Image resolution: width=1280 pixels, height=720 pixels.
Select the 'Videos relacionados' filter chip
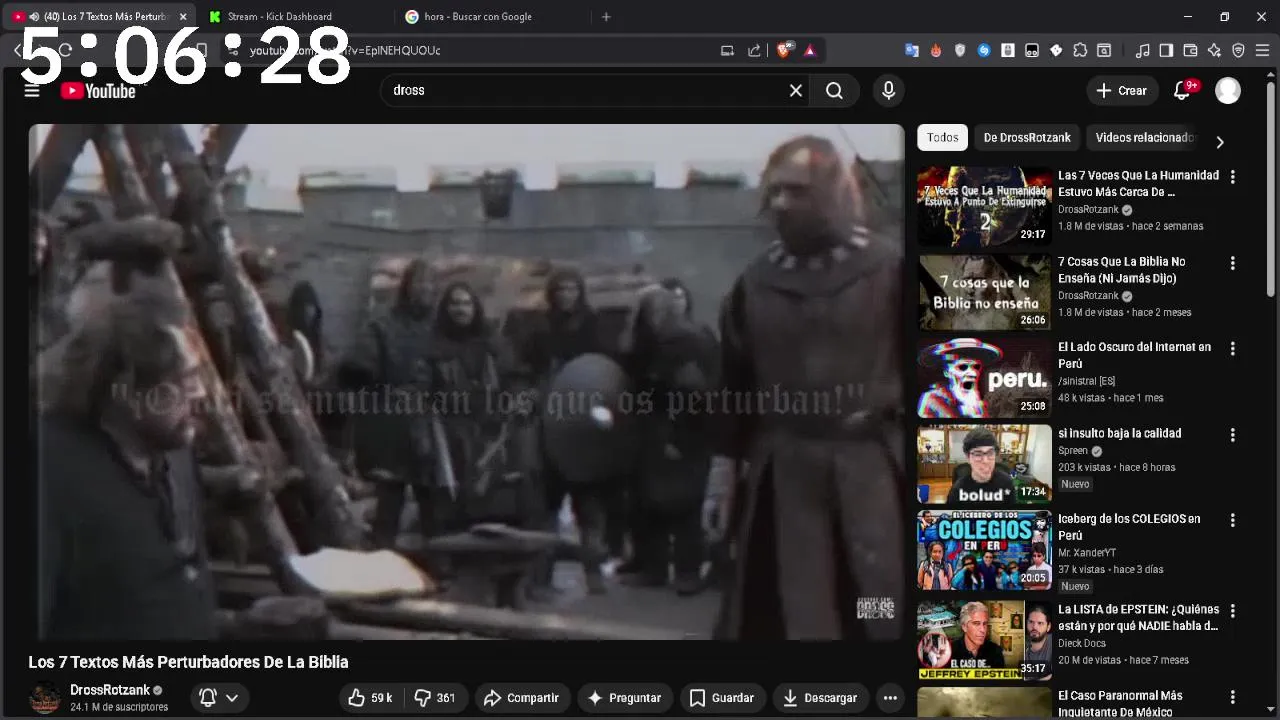click(x=1144, y=138)
